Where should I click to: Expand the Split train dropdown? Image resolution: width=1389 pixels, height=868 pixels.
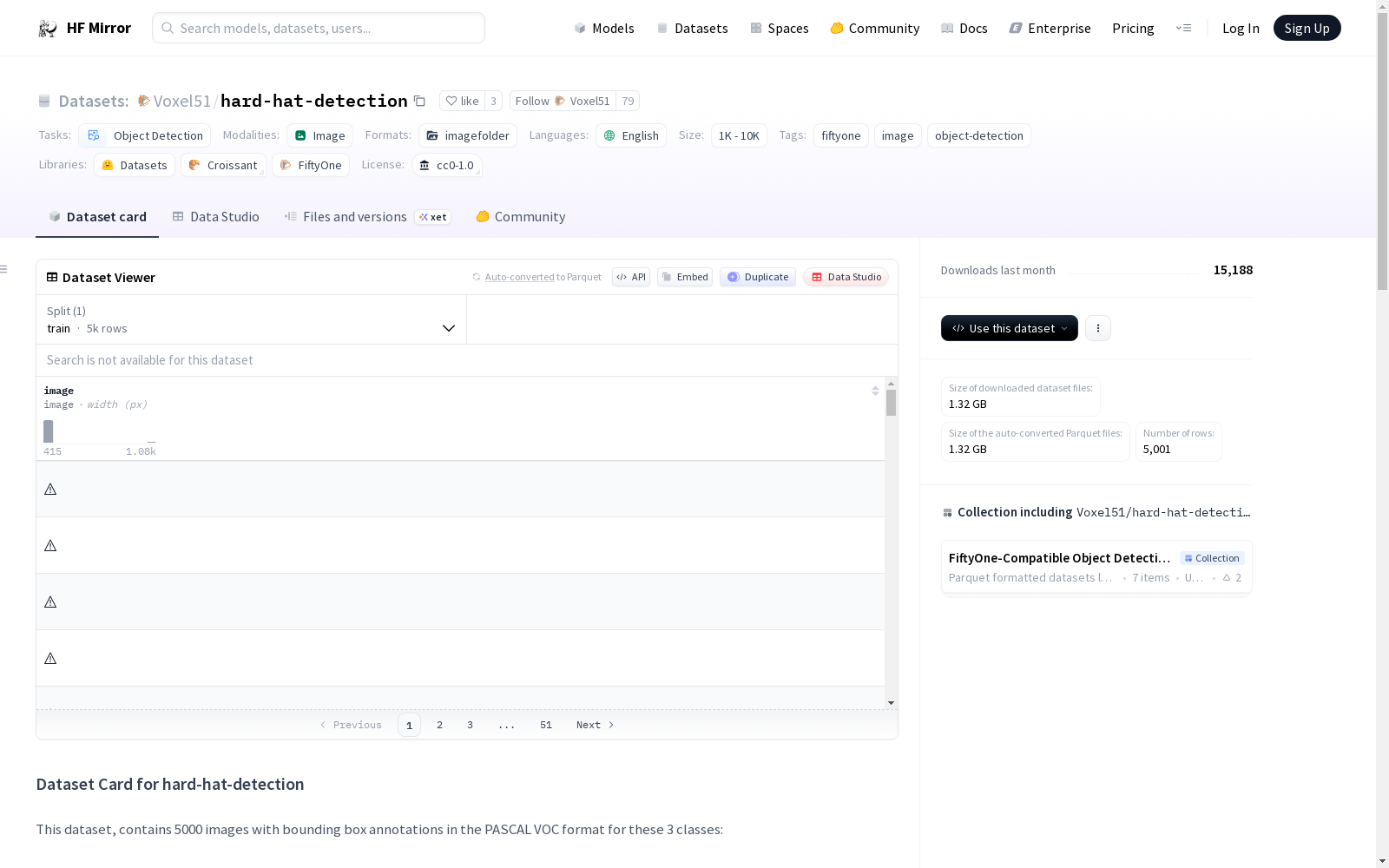pos(251,319)
